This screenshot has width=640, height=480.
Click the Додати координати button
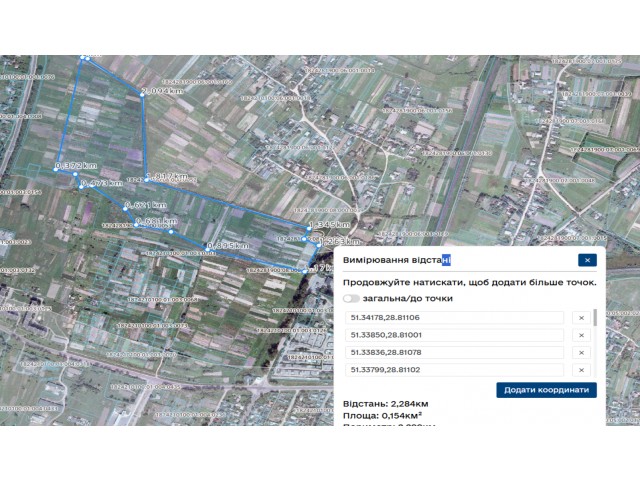pos(546,390)
